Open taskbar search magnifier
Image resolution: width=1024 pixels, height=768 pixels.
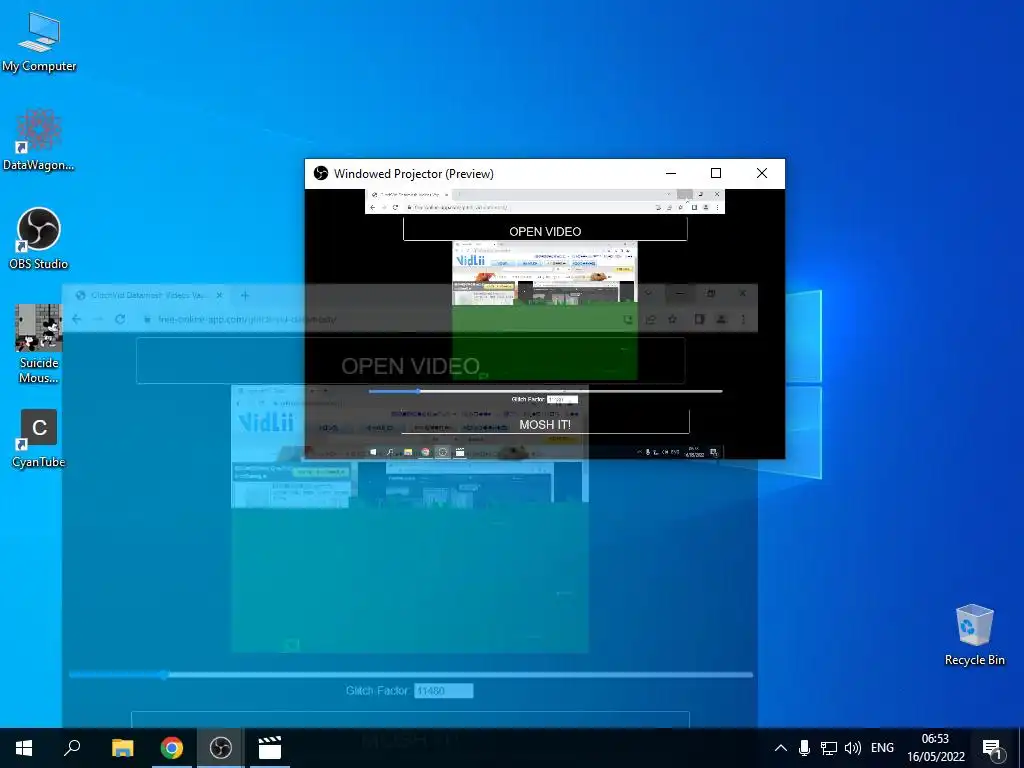click(72, 748)
